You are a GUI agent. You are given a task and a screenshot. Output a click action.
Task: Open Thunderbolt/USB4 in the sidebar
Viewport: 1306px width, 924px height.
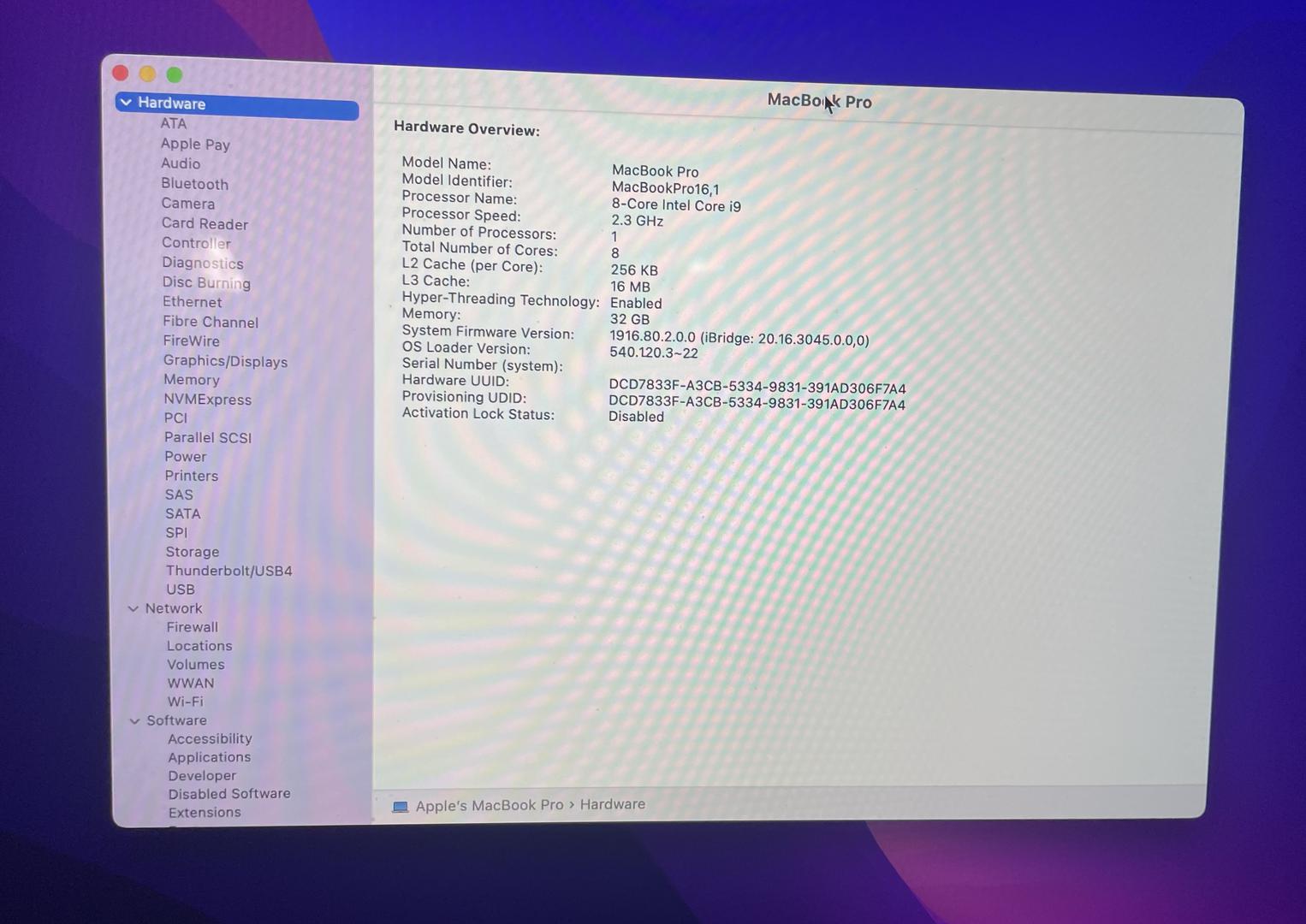(x=229, y=571)
